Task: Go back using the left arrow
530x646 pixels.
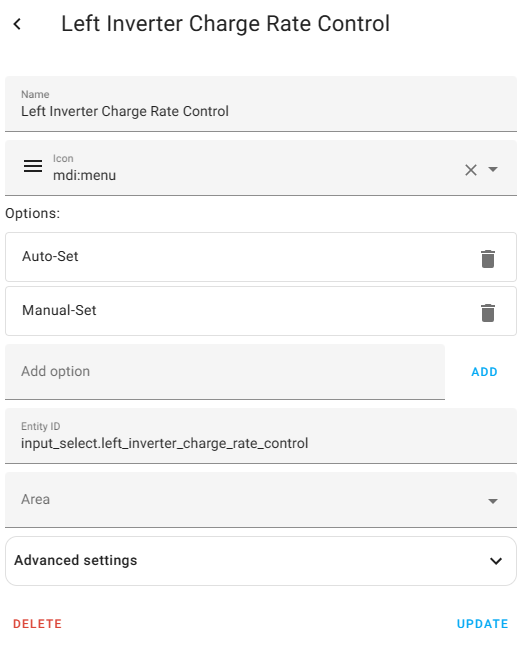Action: [x=17, y=24]
